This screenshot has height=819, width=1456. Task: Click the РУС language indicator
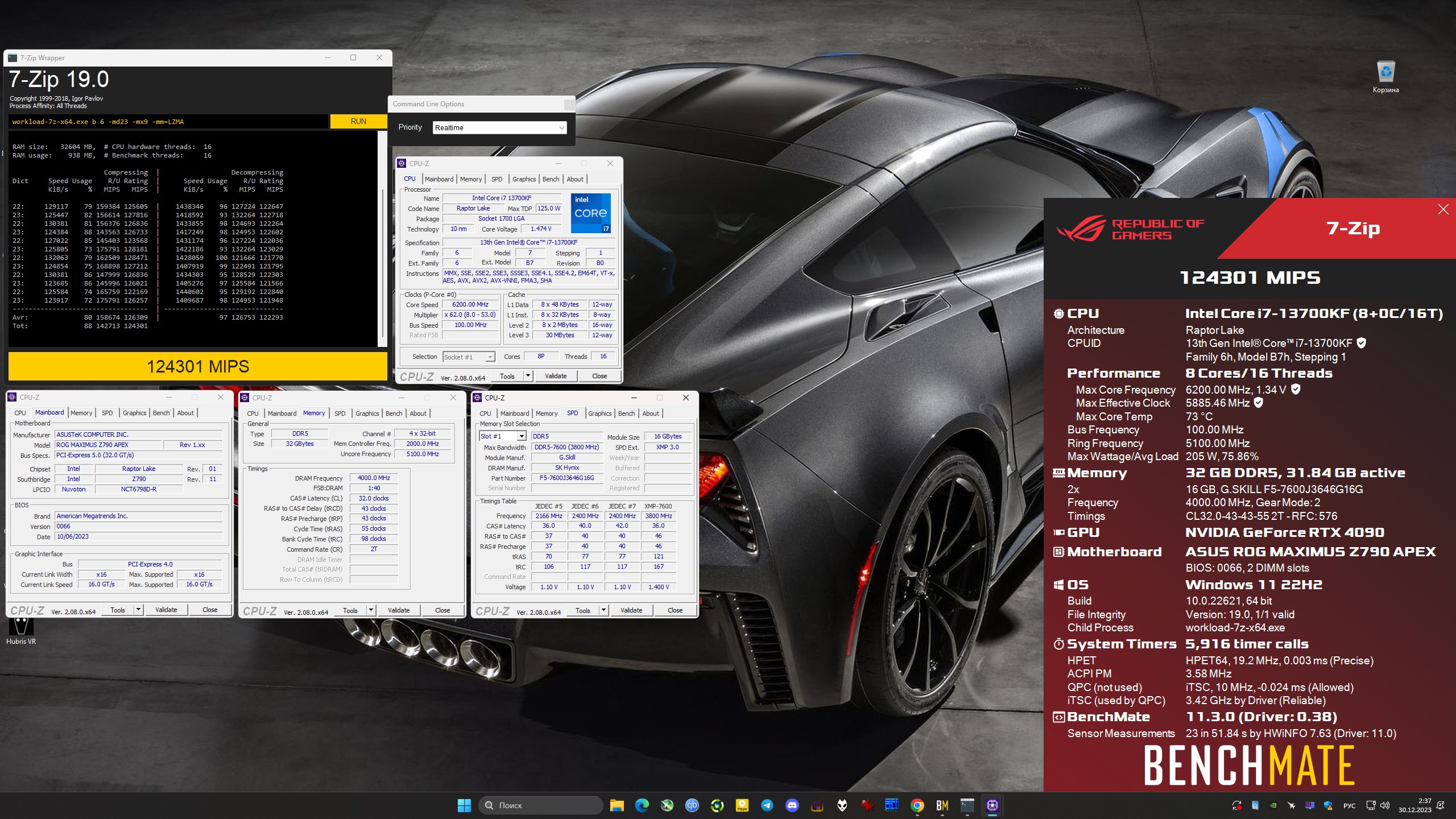coord(1349,805)
